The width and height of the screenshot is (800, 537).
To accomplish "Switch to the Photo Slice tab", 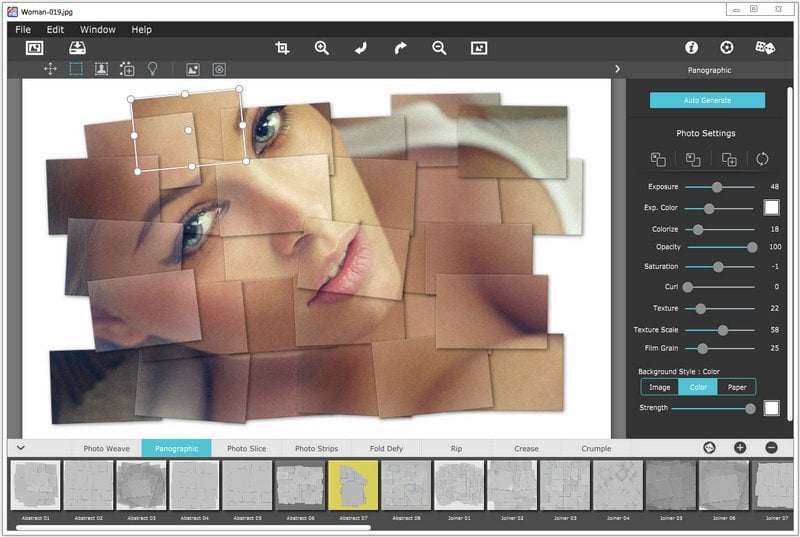I will coord(246,448).
